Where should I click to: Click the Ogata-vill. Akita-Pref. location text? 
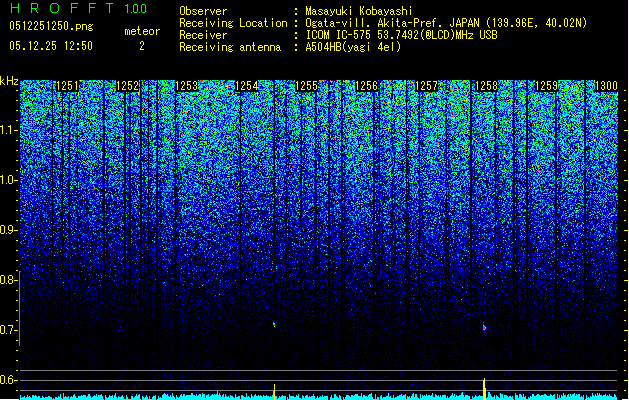click(446, 23)
